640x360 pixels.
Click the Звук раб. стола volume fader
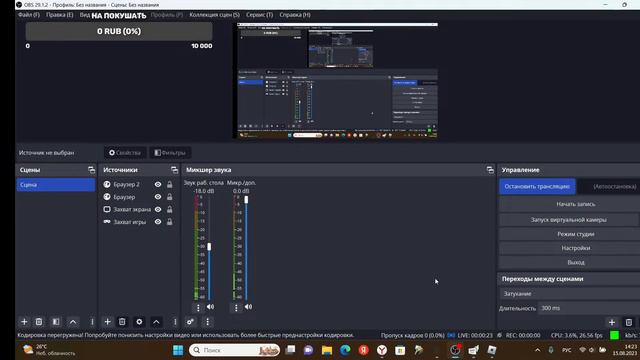[x=209, y=247]
